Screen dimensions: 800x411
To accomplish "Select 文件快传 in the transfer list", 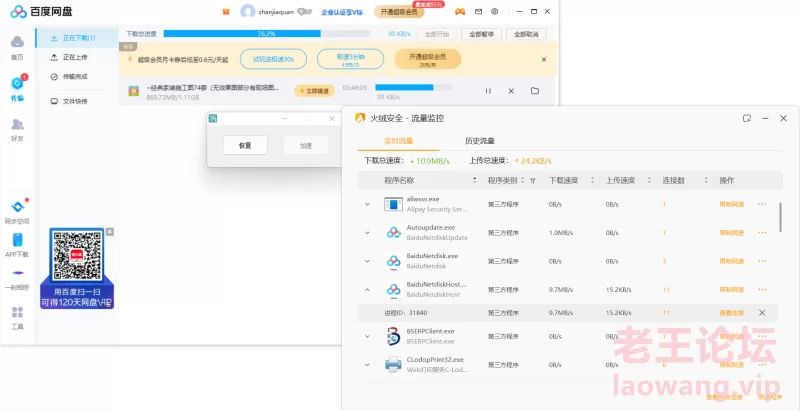I will click(77, 101).
